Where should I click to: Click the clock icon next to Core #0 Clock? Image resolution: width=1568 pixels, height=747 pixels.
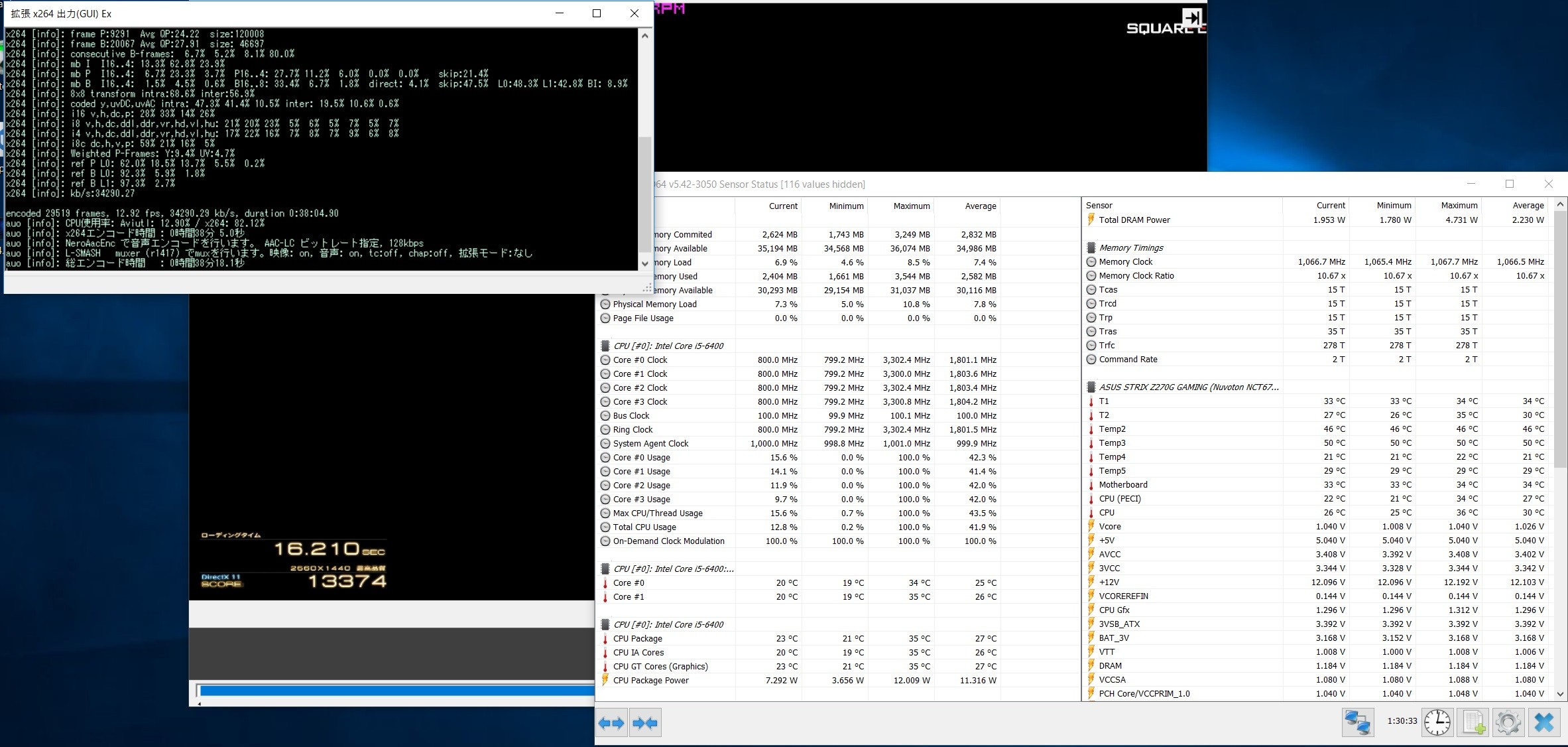(605, 360)
